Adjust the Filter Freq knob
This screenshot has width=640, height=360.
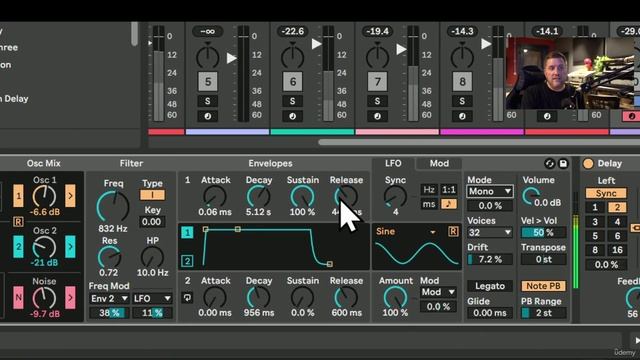point(113,207)
